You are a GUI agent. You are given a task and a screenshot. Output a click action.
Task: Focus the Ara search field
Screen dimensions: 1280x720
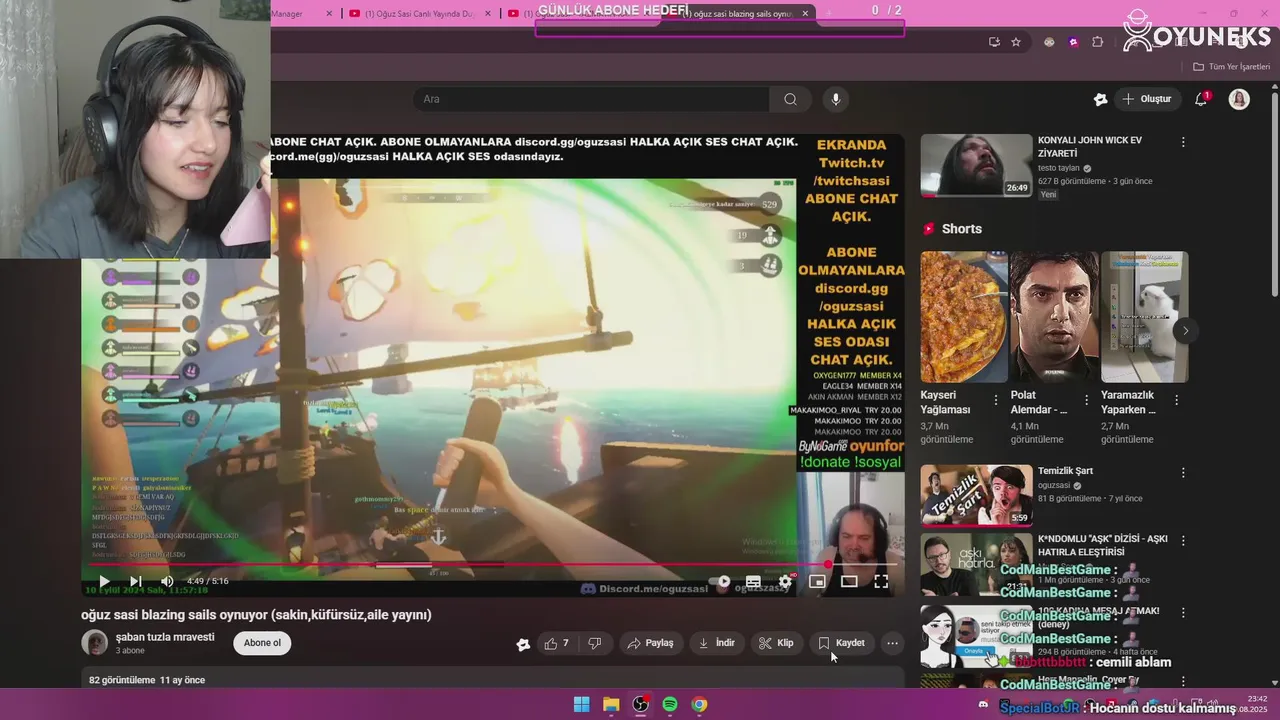(591, 99)
